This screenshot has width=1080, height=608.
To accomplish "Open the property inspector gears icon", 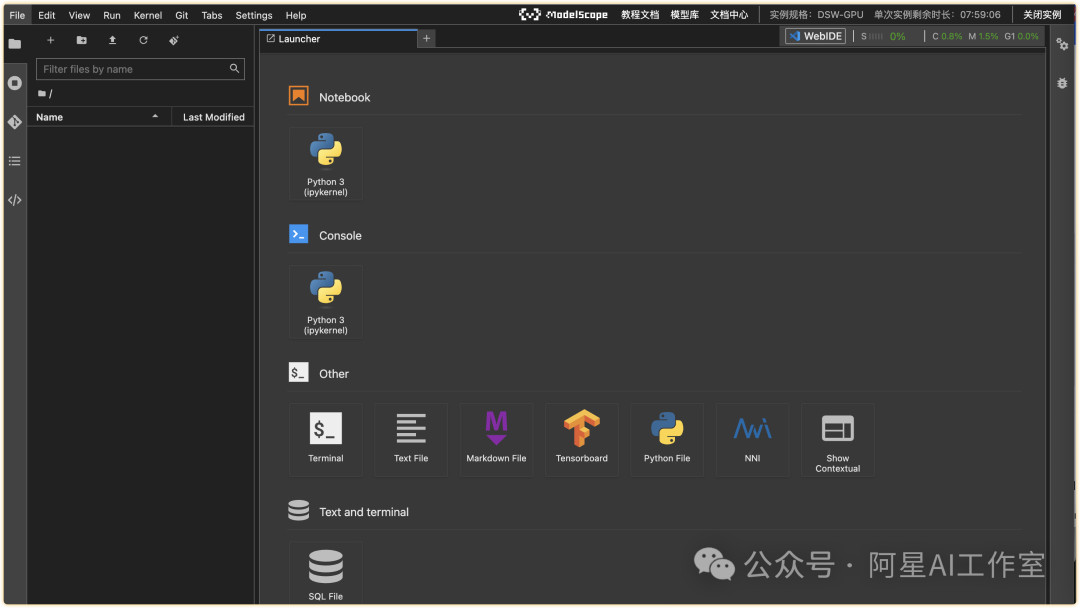I will pyautogui.click(x=1062, y=44).
